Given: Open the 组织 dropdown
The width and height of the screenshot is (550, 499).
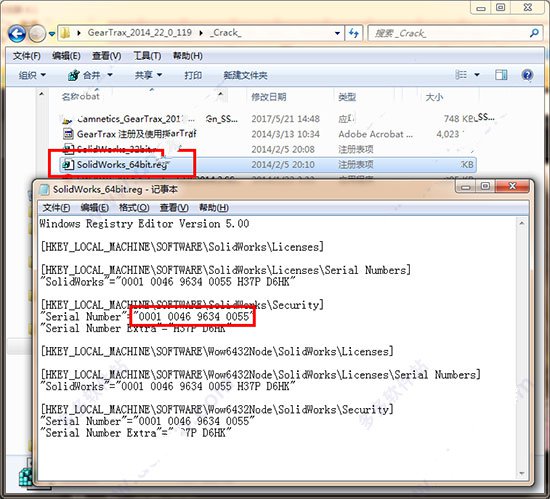Looking at the screenshot, I should coord(32,75).
